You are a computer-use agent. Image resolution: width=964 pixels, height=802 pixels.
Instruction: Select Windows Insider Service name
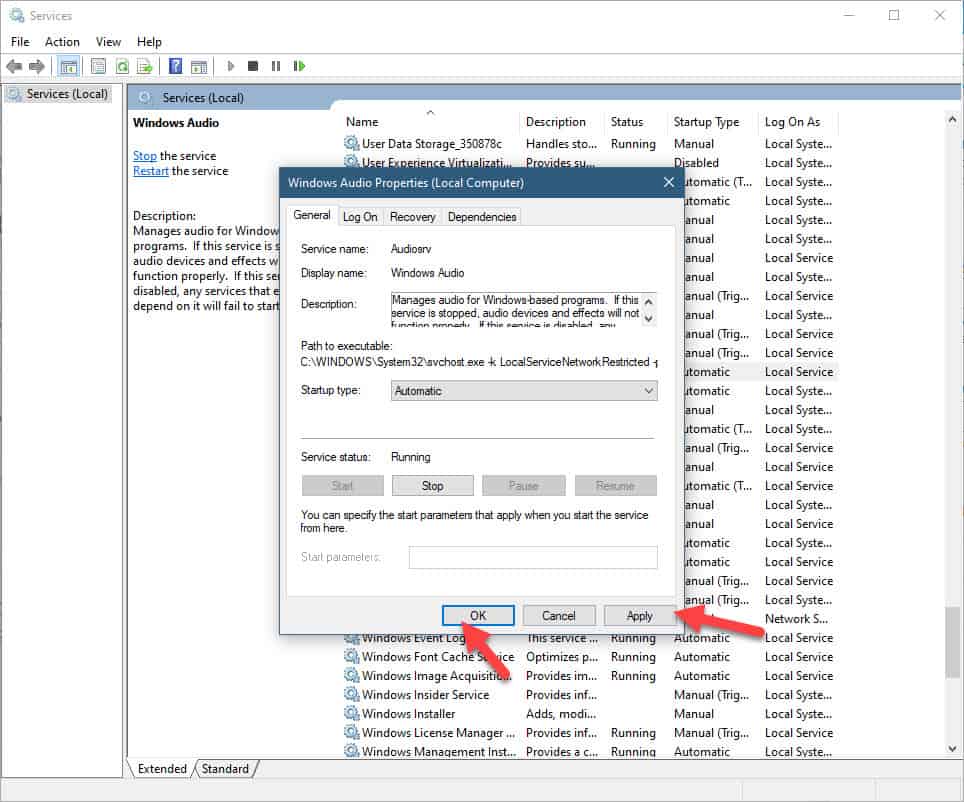pos(425,694)
